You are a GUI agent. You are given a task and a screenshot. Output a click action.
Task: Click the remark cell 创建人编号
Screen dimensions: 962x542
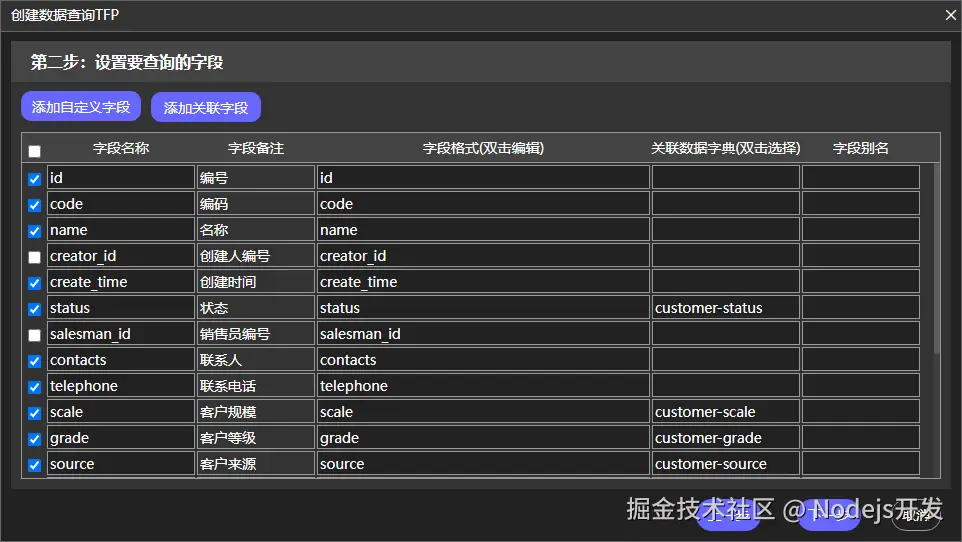coord(256,255)
